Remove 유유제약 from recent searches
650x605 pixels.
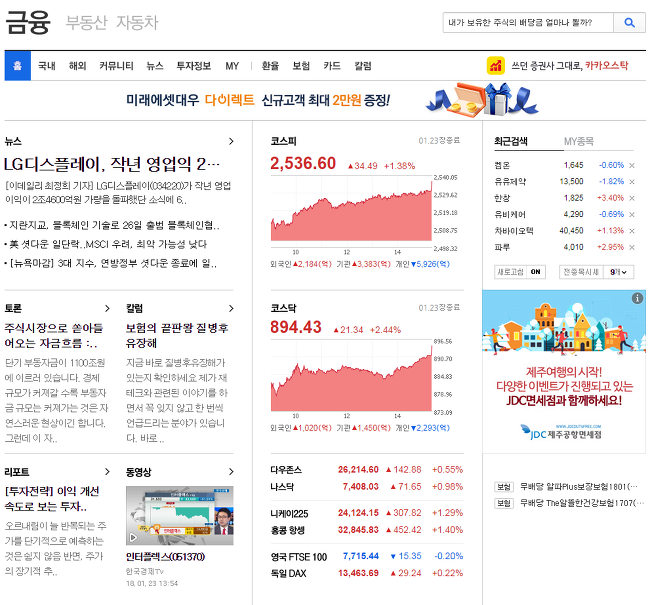632,182
